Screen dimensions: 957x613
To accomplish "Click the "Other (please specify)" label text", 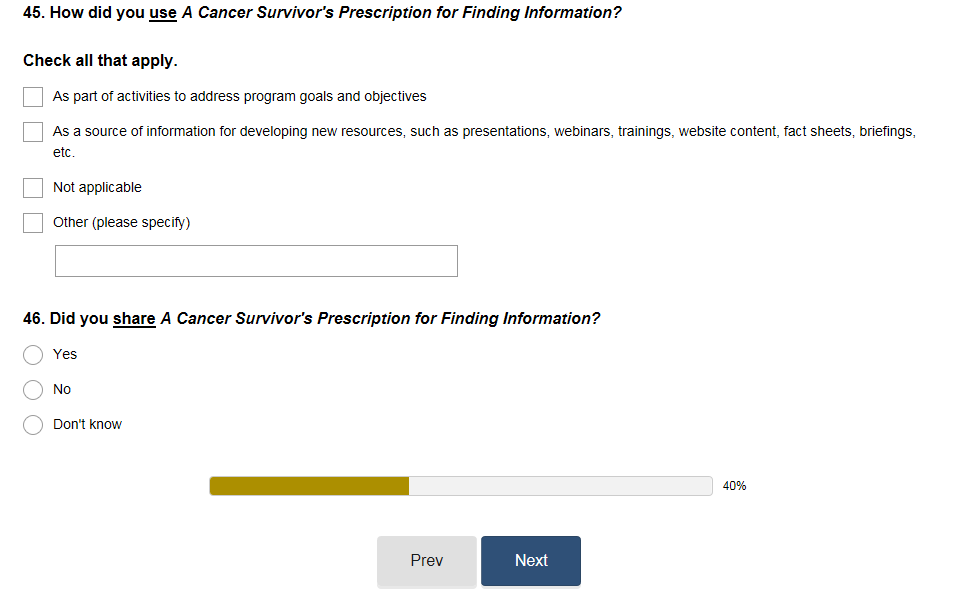I will [121, 223].
